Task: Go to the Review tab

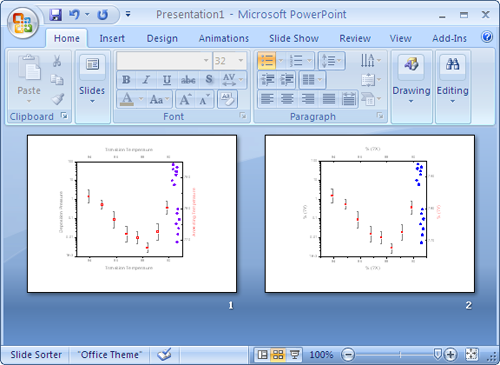Action: click(x=355, y=39)
